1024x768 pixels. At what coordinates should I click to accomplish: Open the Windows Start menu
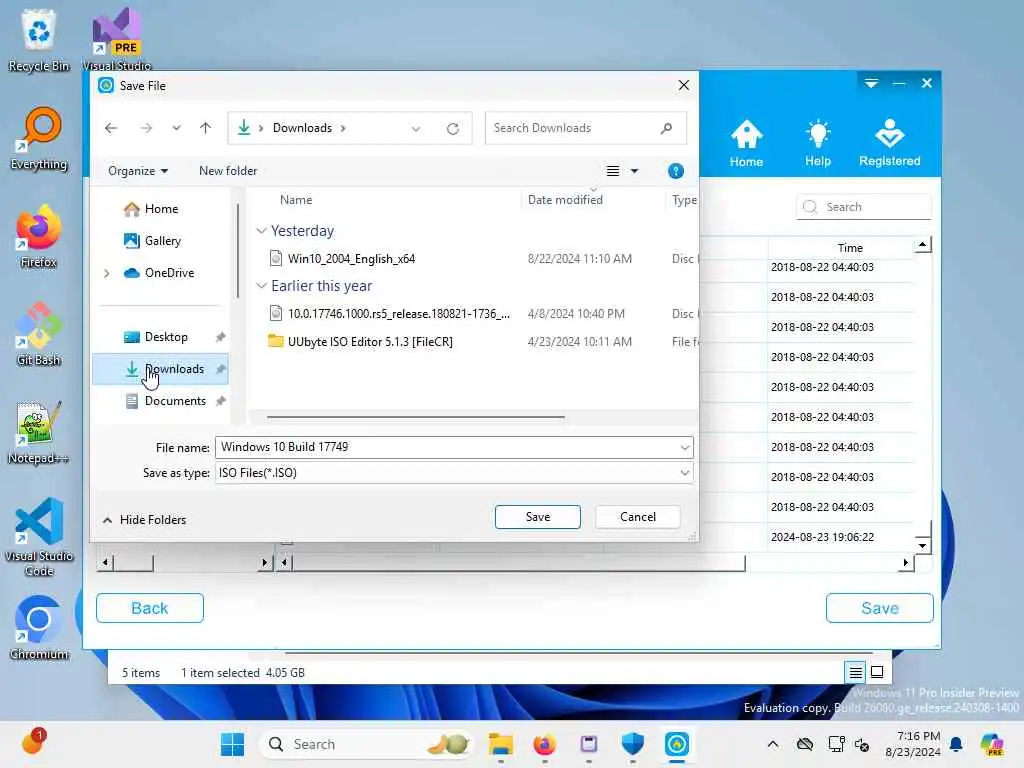232,744
